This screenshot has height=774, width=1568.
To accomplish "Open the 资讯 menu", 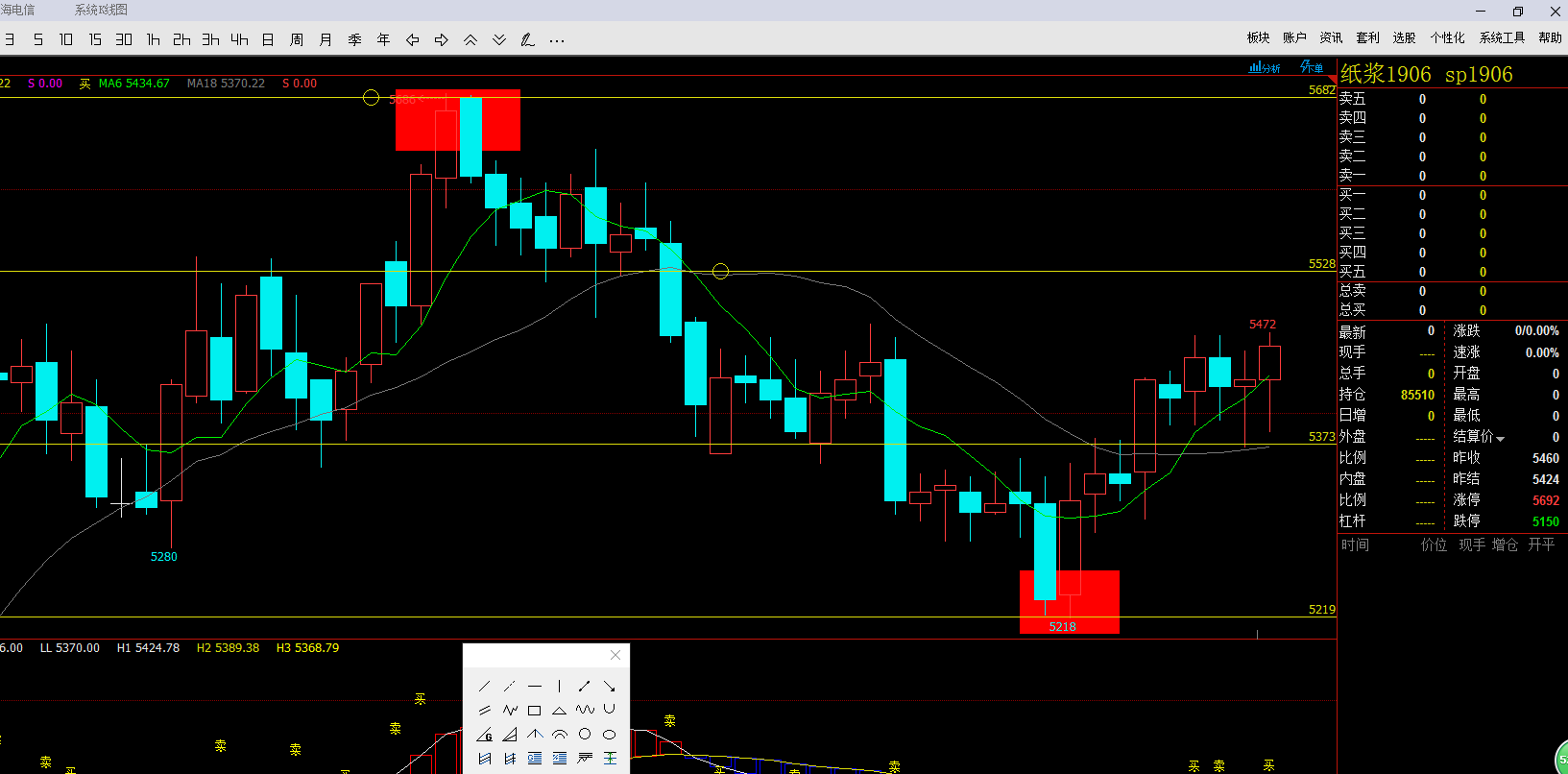I will [x=1331, y=37].
